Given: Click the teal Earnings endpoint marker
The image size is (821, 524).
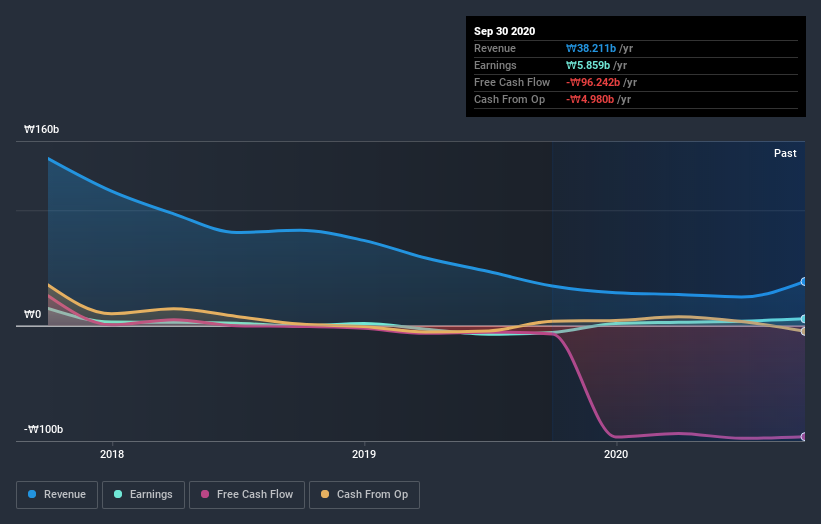Looking at the screenshot, I should tap(804, 319).
